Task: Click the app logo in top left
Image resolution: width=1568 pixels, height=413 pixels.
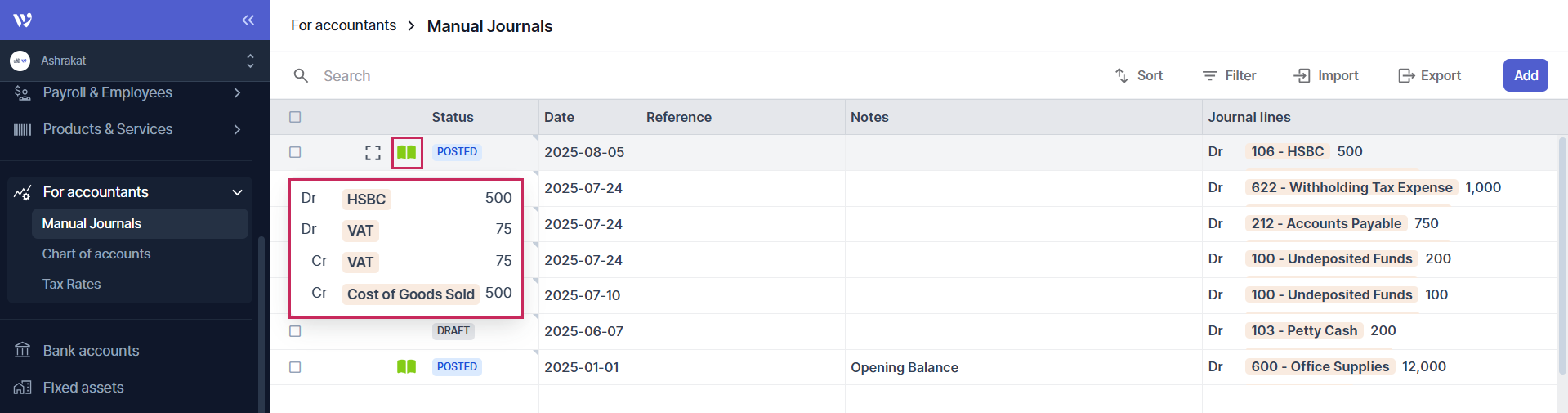Action: [23, 20]
